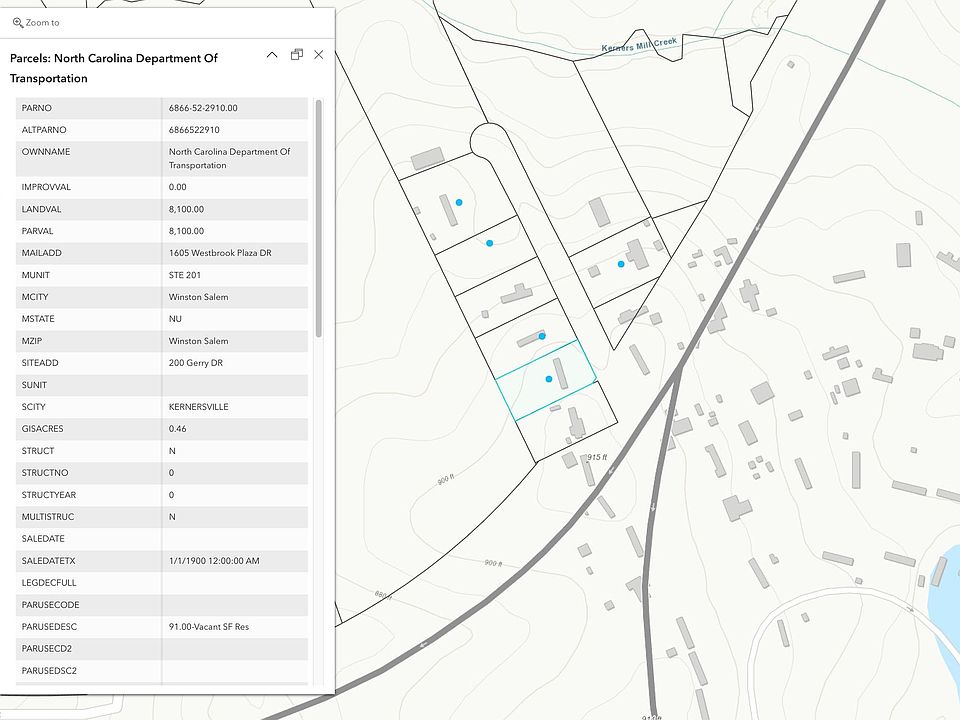Click the Zoom to link text
Screen dimensions: 960x720
point(42,23)
